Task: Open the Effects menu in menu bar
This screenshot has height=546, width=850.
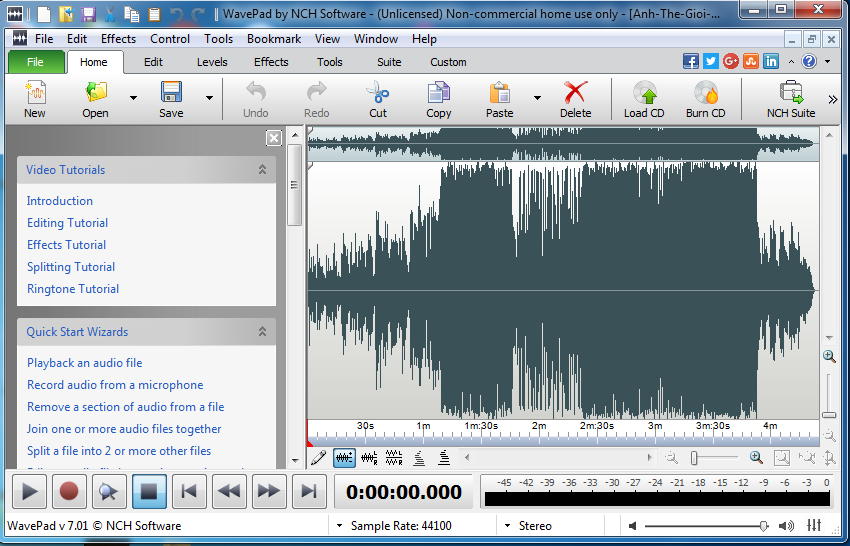Action: 118,39
